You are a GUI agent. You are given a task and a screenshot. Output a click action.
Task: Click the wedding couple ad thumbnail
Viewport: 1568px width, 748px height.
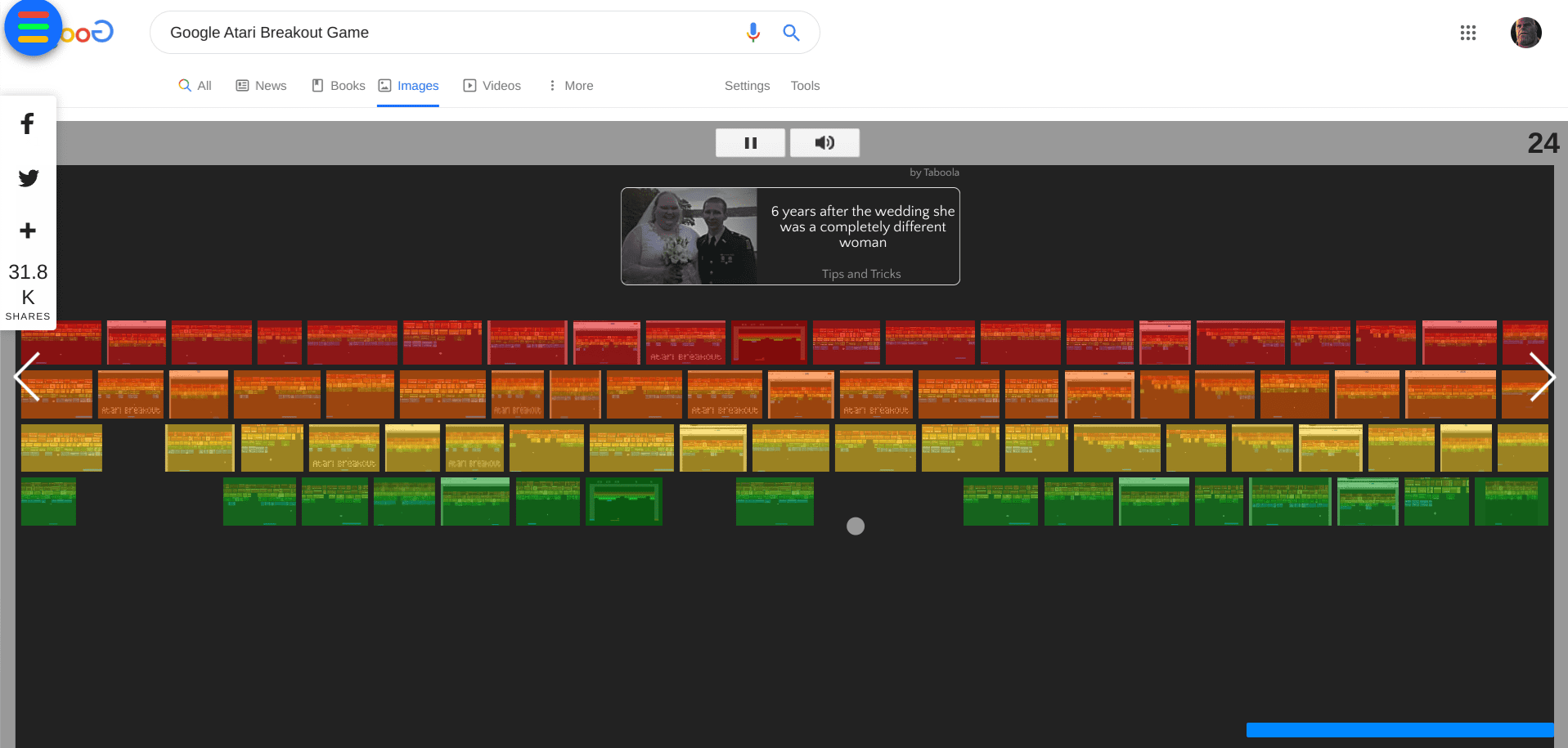[x=690, y=236]
